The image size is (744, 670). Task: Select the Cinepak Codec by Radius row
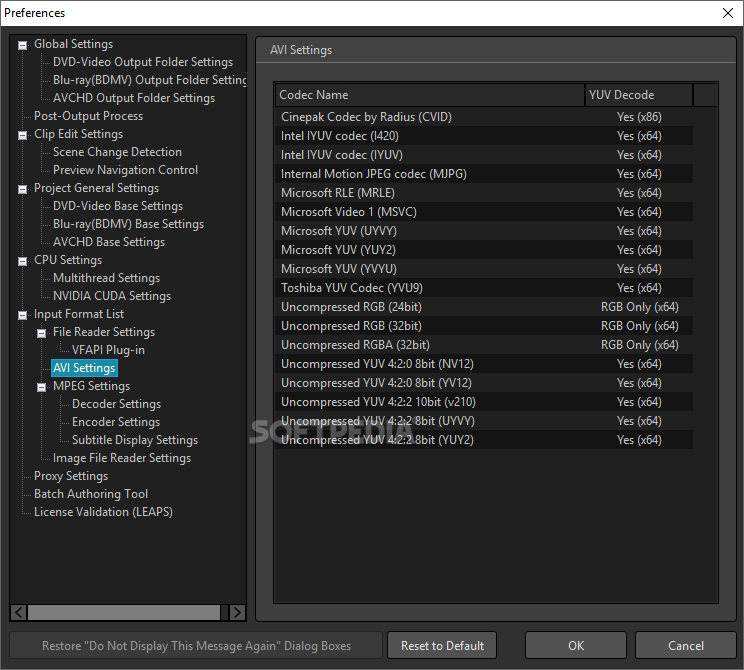484,117
